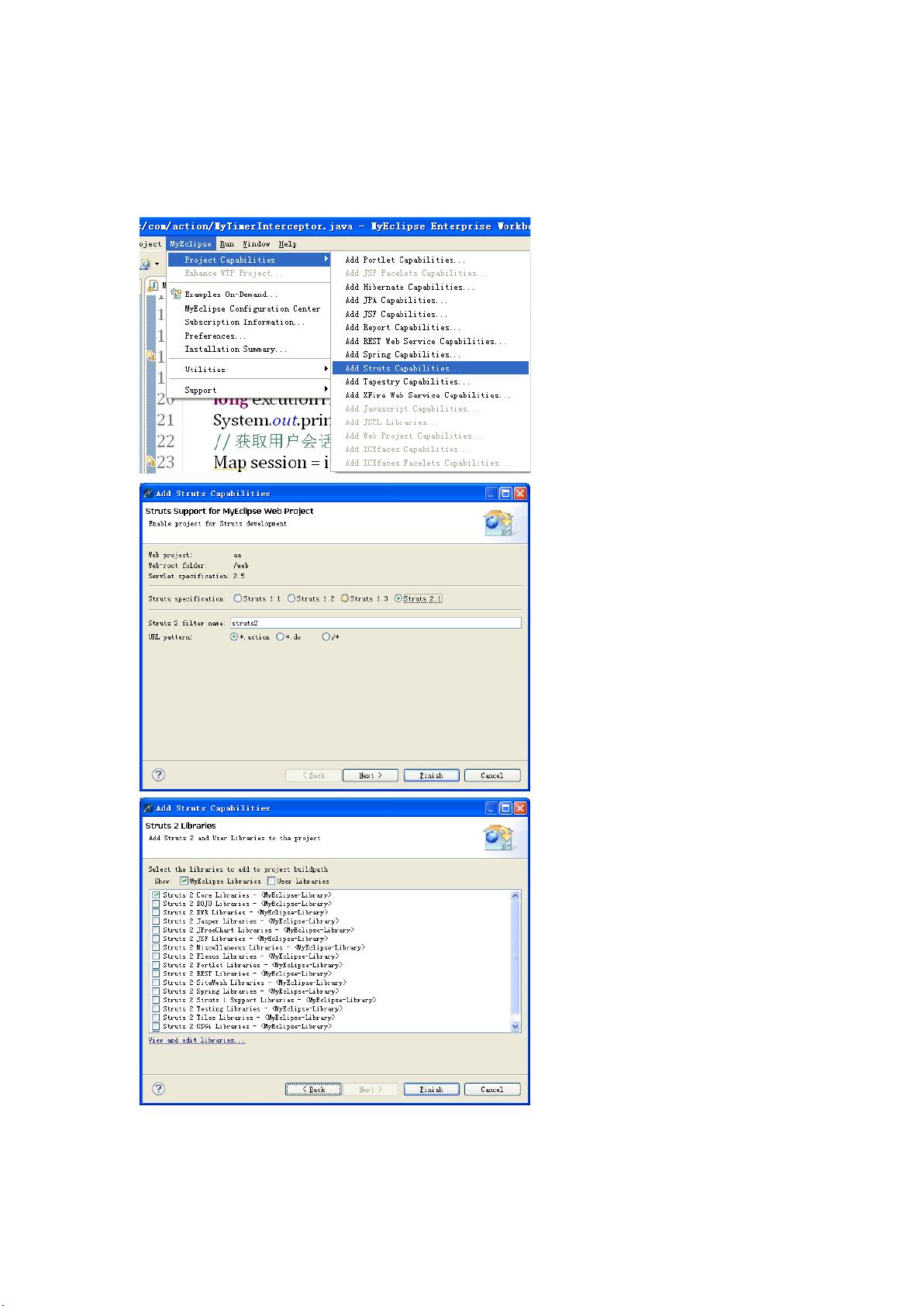Enable the User Libraries checkbox
This screenshot has height=1306, width=924.
pyautogui.click(x=271, y=880)
